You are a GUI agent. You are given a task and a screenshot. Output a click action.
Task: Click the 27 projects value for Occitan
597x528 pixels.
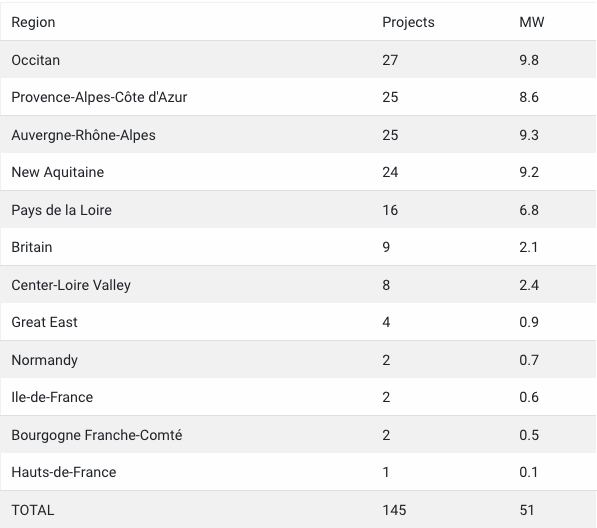pos(390,60)
